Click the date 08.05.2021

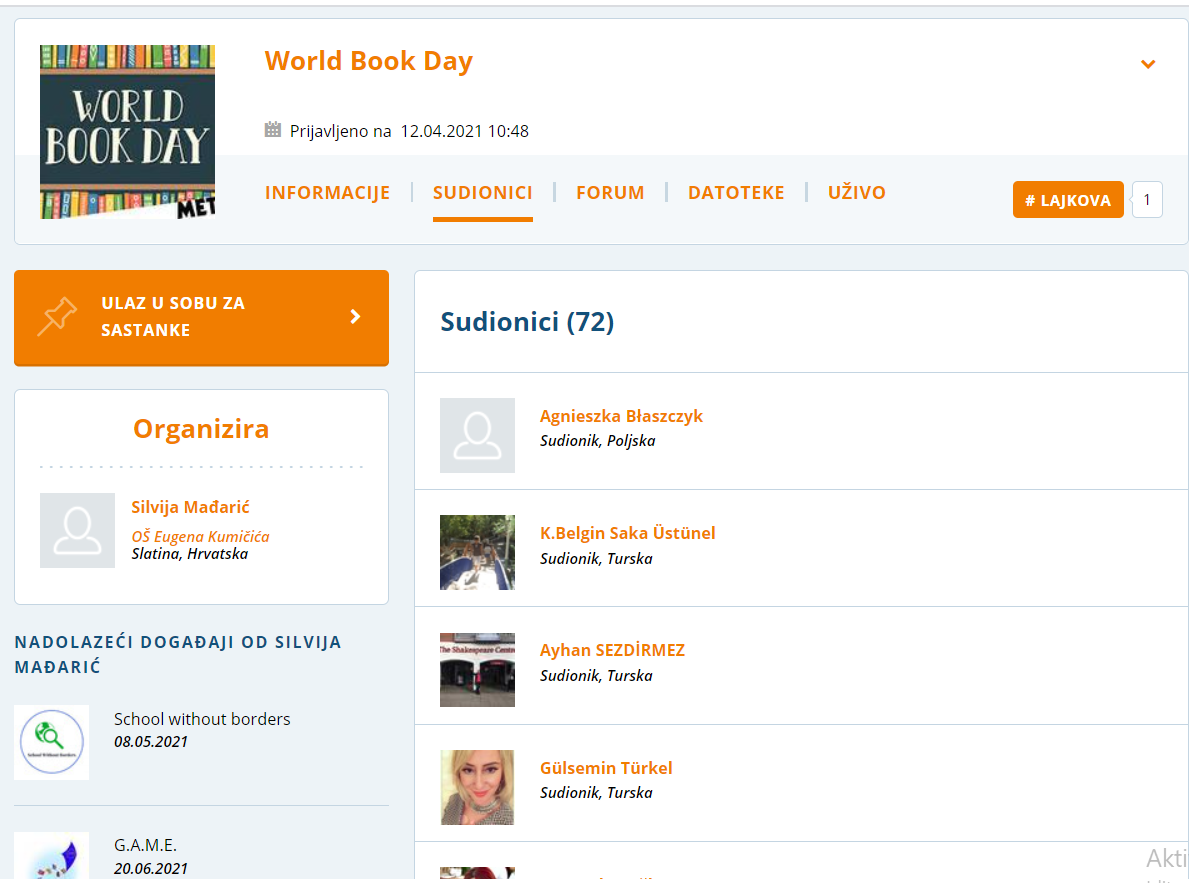coord(151,742)
